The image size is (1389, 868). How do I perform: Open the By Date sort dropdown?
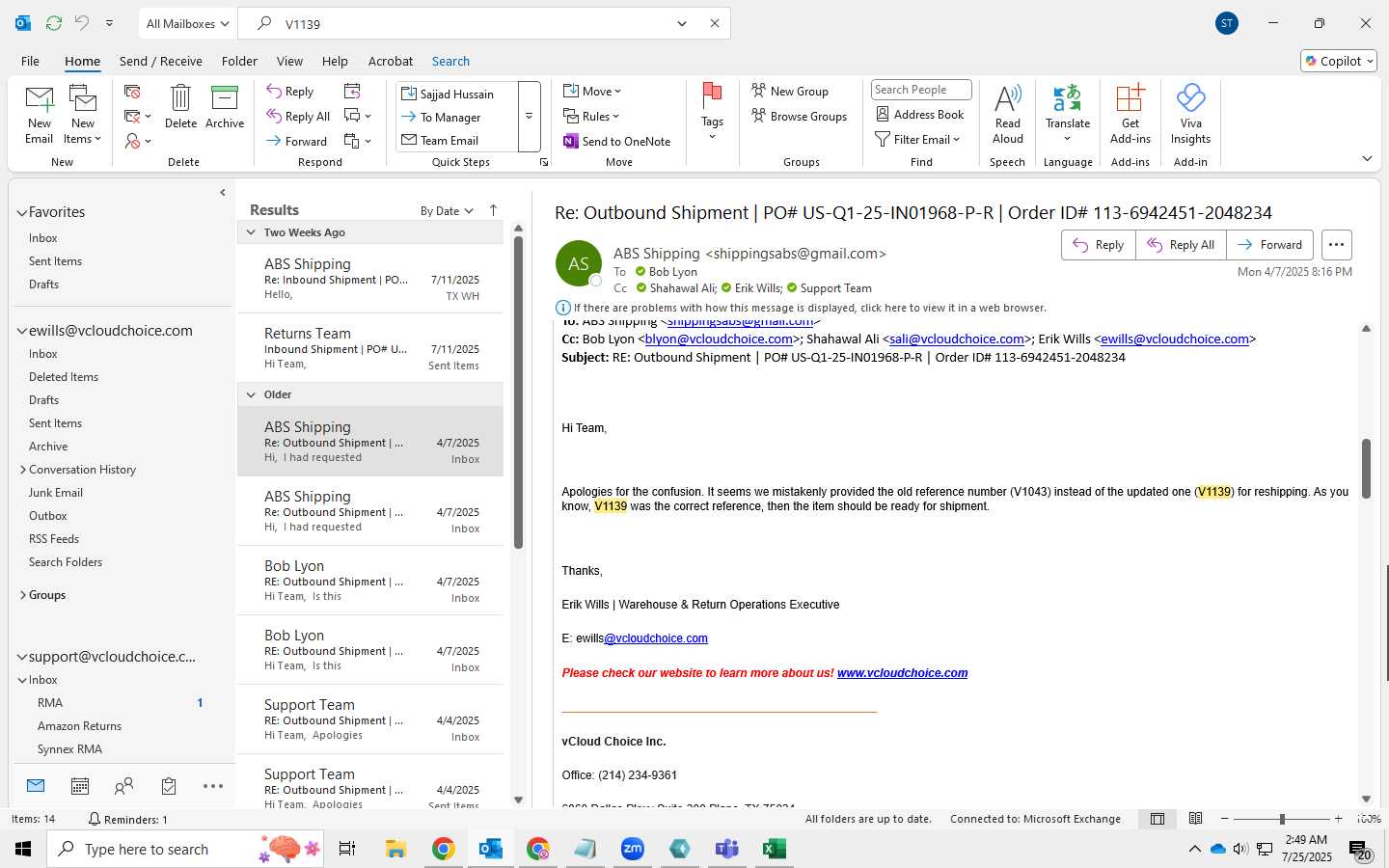pos(447,210)
